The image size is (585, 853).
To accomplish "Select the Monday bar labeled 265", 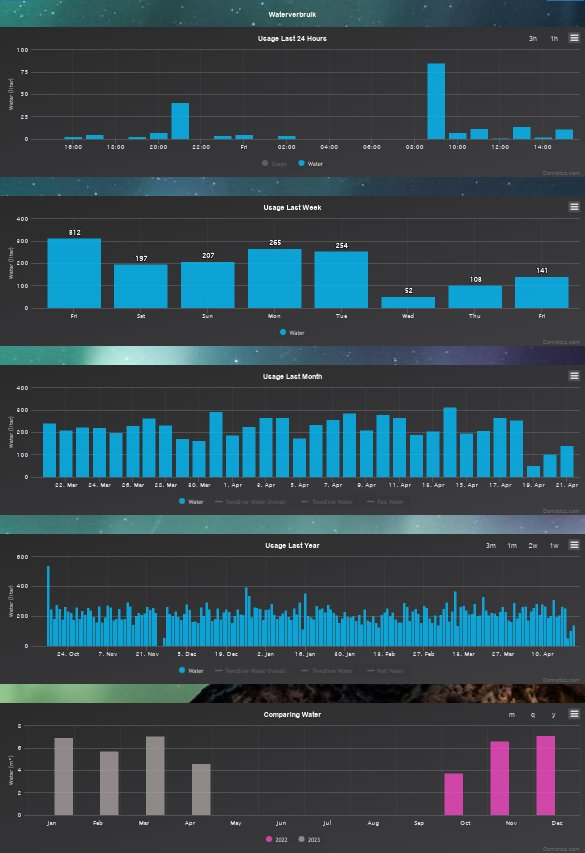I will click(275, 279).
